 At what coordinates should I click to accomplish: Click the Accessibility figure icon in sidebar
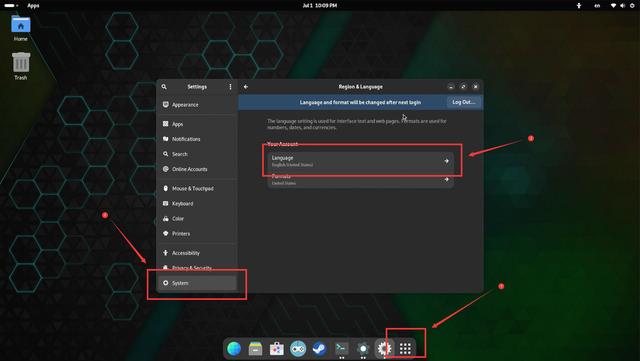click(165, 253)
